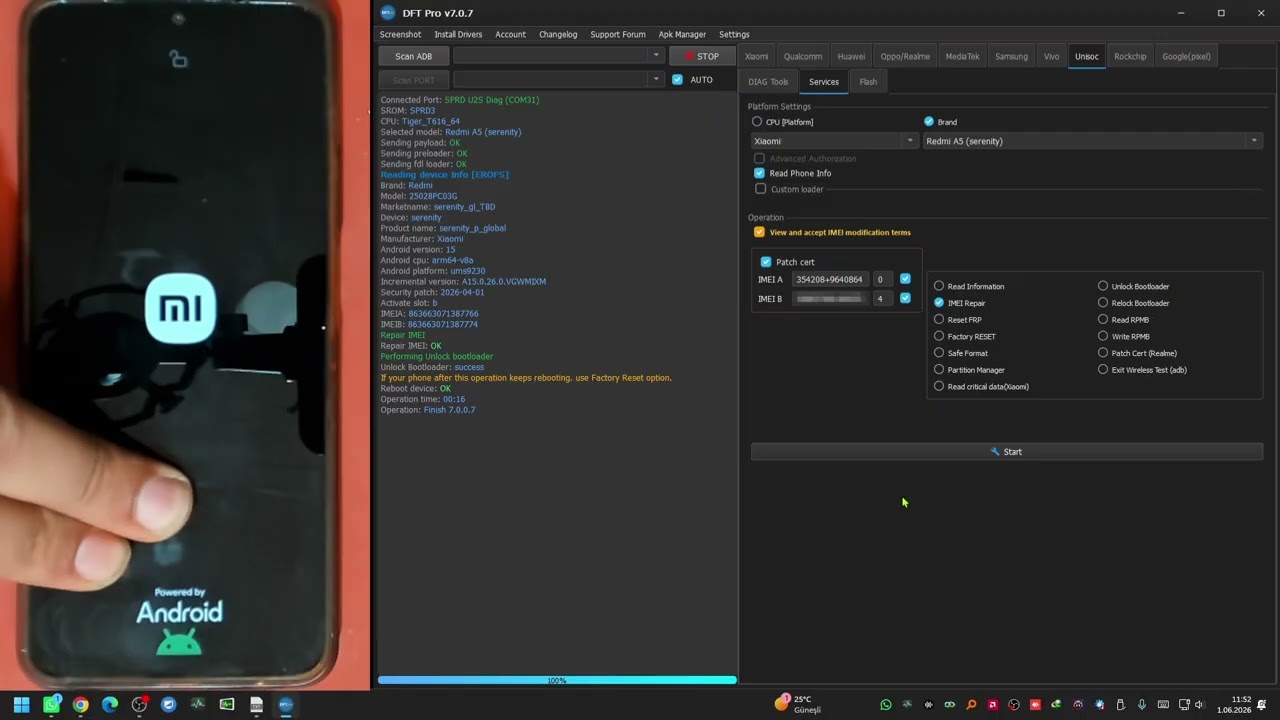
Task: Select the Reset FRP operation
Action: [939, 320]
